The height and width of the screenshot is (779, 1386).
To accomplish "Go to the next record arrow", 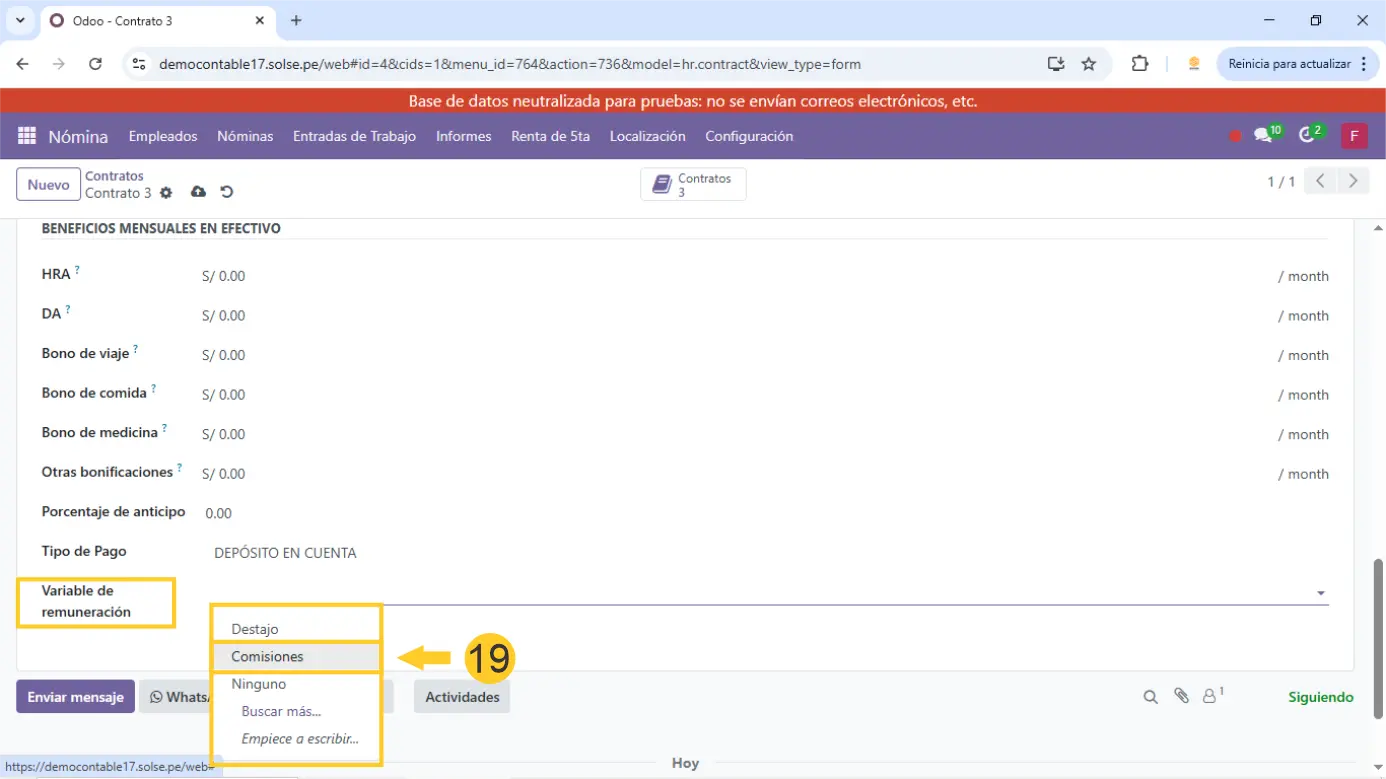I will 1352,181.
